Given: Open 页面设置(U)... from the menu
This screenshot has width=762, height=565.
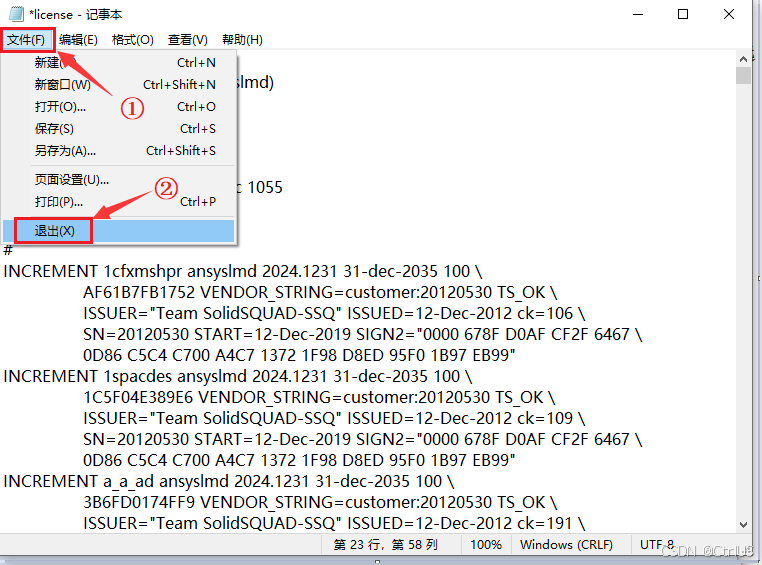Looking at the screenshot, I should click(119, 180).
